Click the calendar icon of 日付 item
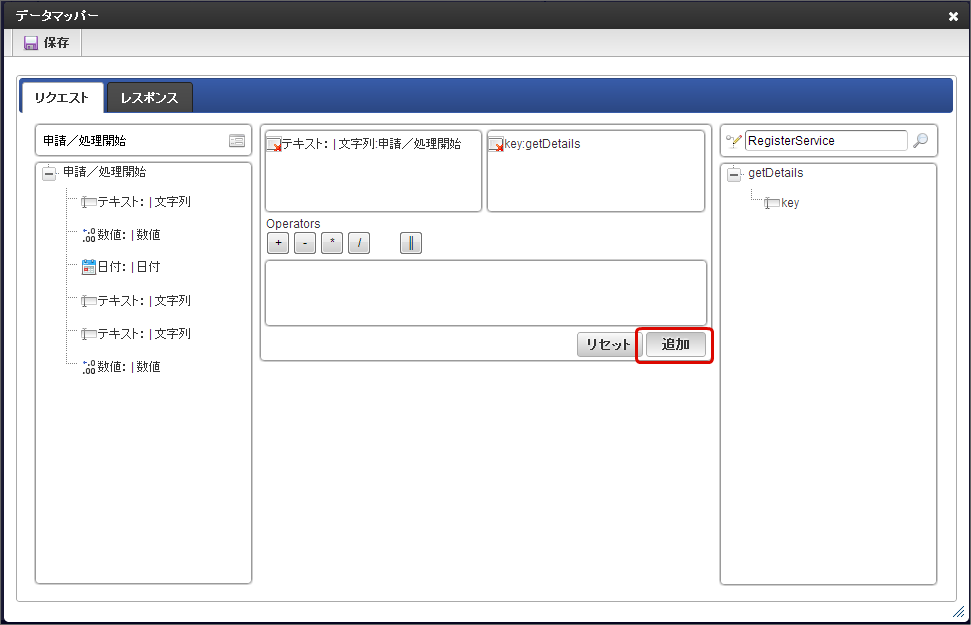The height and width of the screenshot is (625, 971). 89,267
